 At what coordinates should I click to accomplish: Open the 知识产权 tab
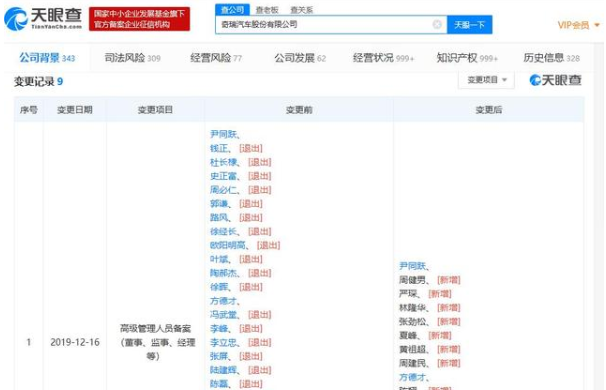click(x=467, y=58)
